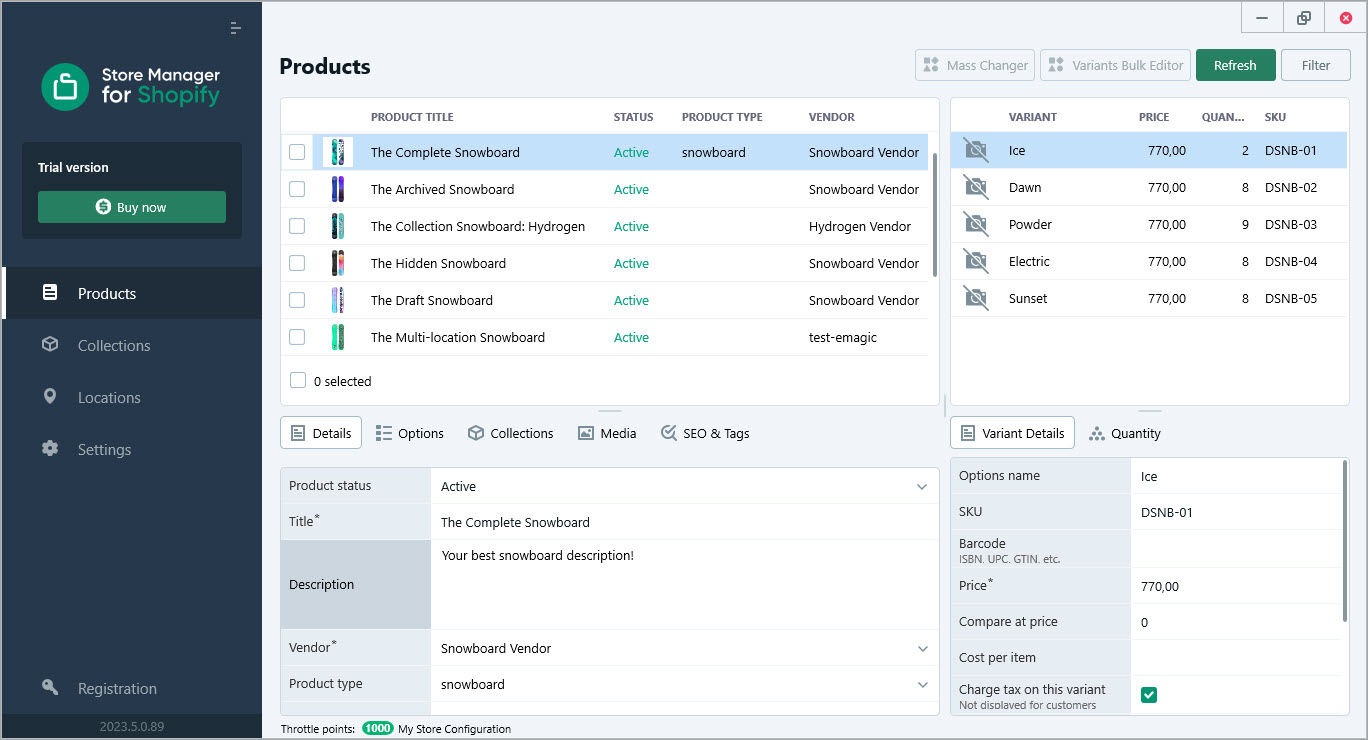1368x740 pixels.
Task: Sort products by Product Title column header
Action: 412,117
